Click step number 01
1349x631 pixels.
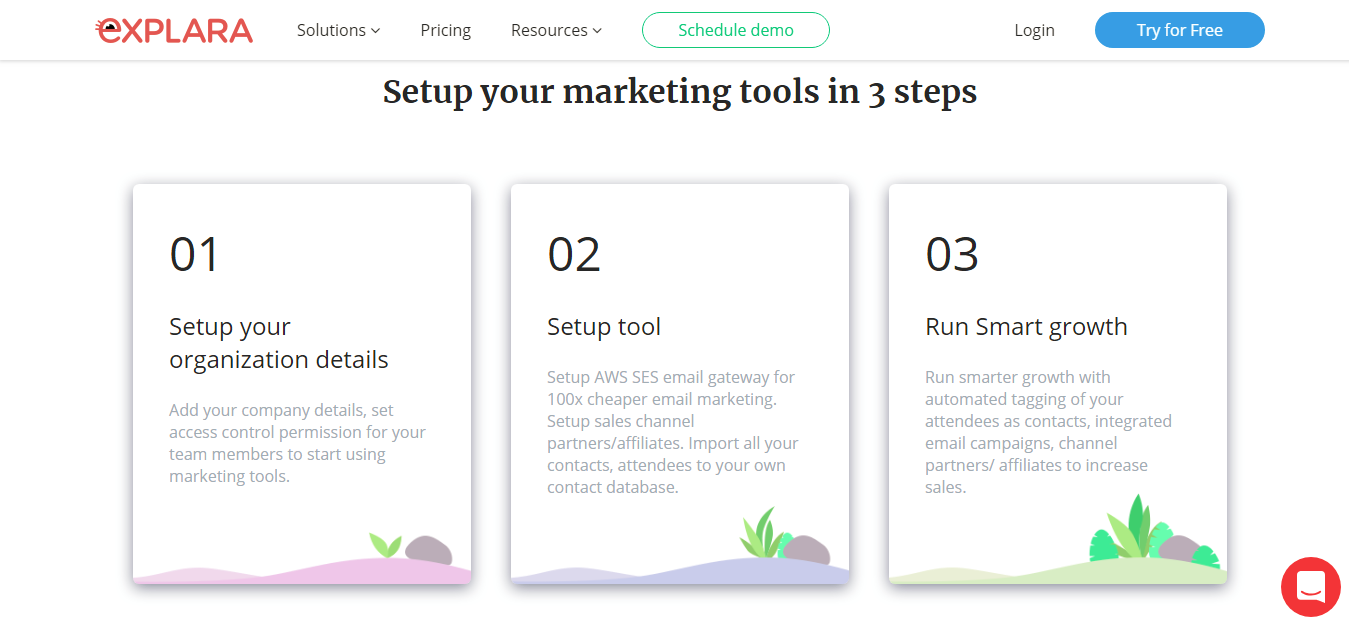(x=194, y=254)
